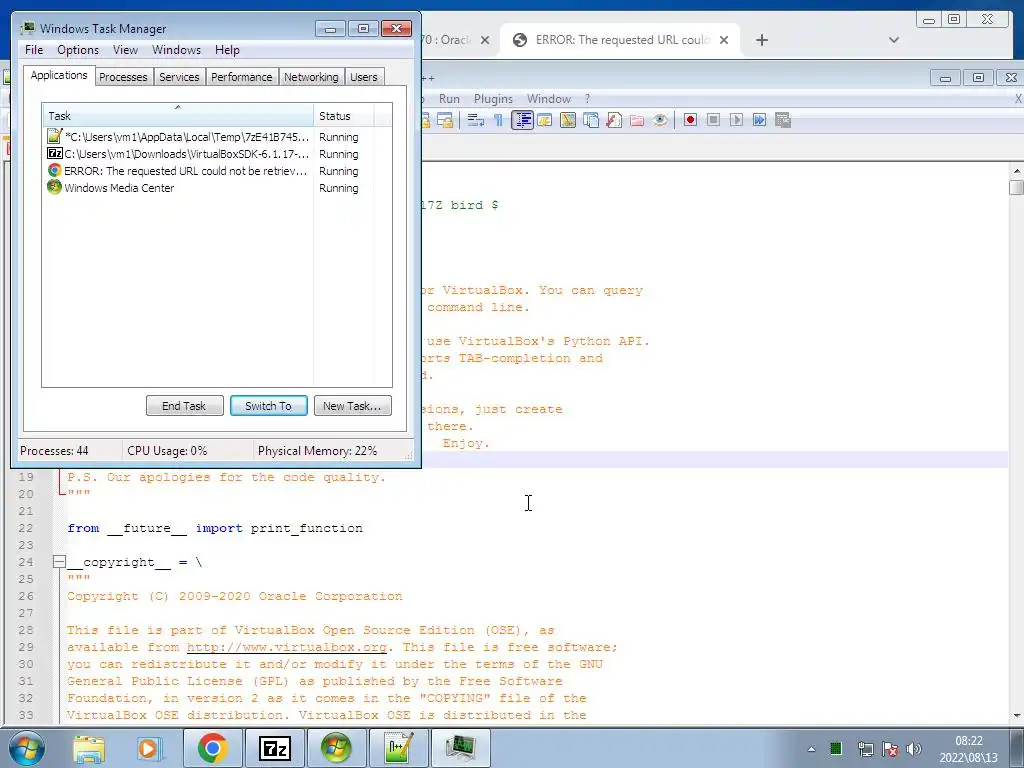Click Processes: 44 in Task Manager status bar
1024x768 pixels.
[x=54, y=451]
